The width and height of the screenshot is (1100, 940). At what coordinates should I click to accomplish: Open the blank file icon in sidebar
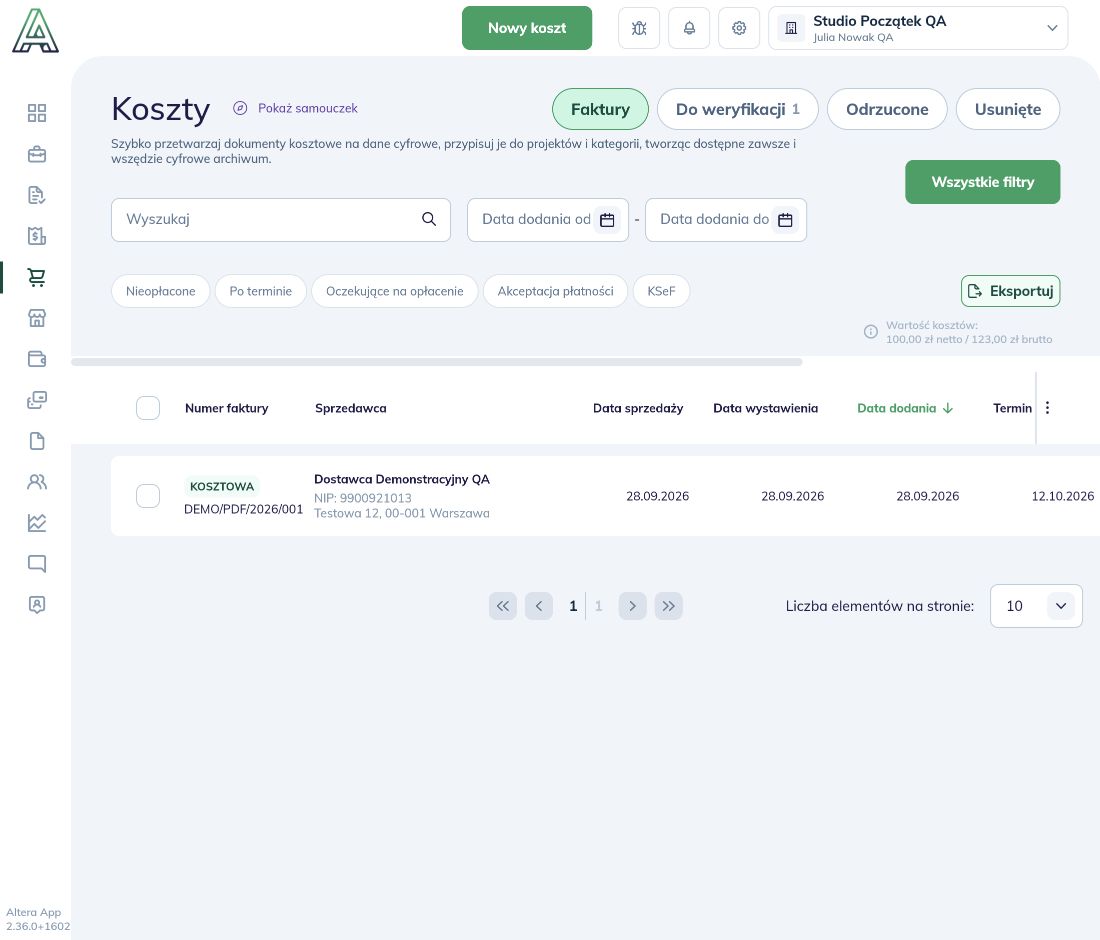(x=36, y=441)
